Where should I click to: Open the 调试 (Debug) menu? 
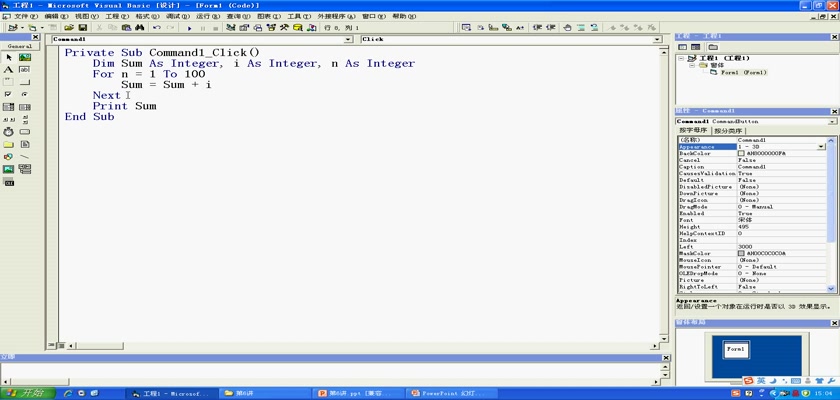click(176, 17)
